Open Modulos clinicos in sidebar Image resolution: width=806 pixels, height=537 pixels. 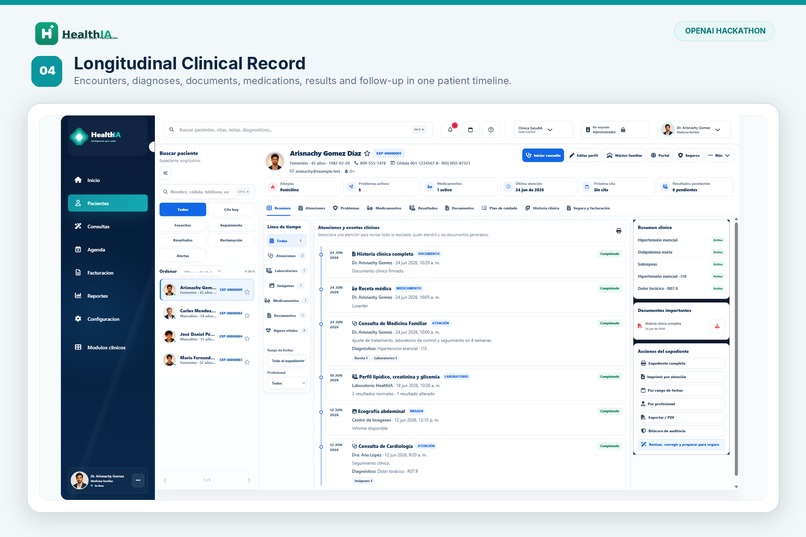point(107,347)
